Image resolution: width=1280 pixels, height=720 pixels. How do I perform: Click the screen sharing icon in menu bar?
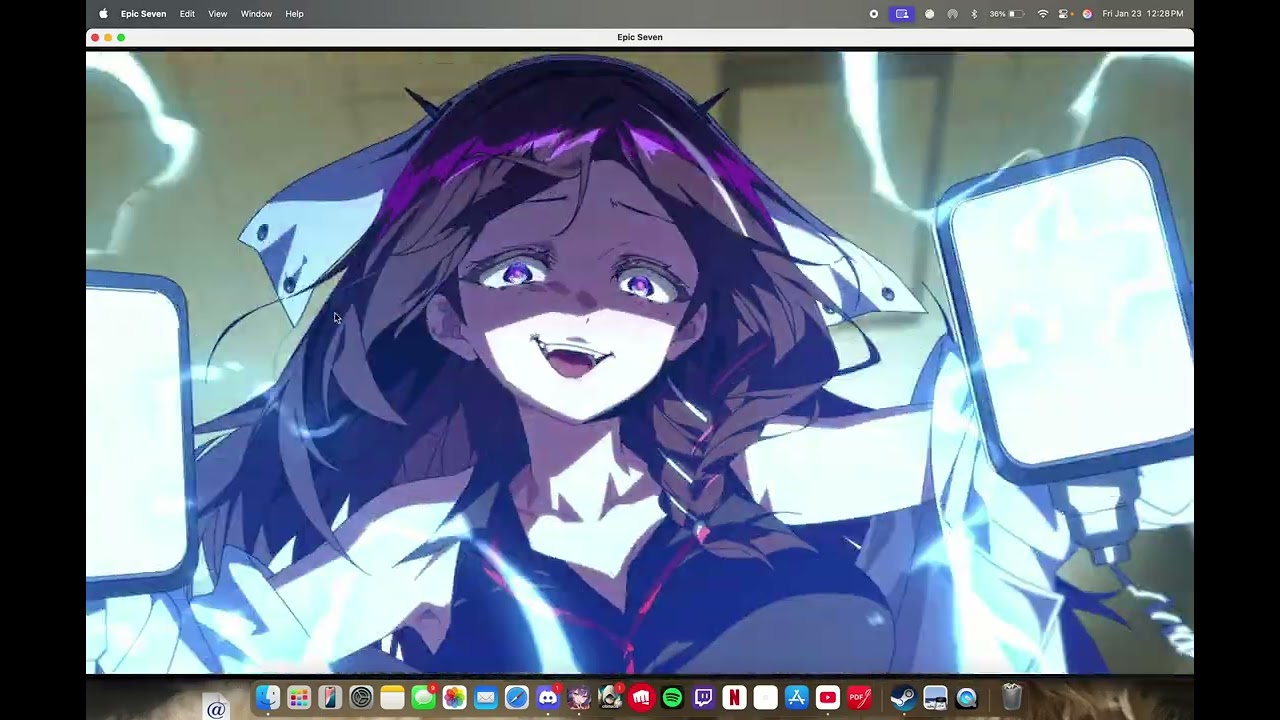(902, 14)
